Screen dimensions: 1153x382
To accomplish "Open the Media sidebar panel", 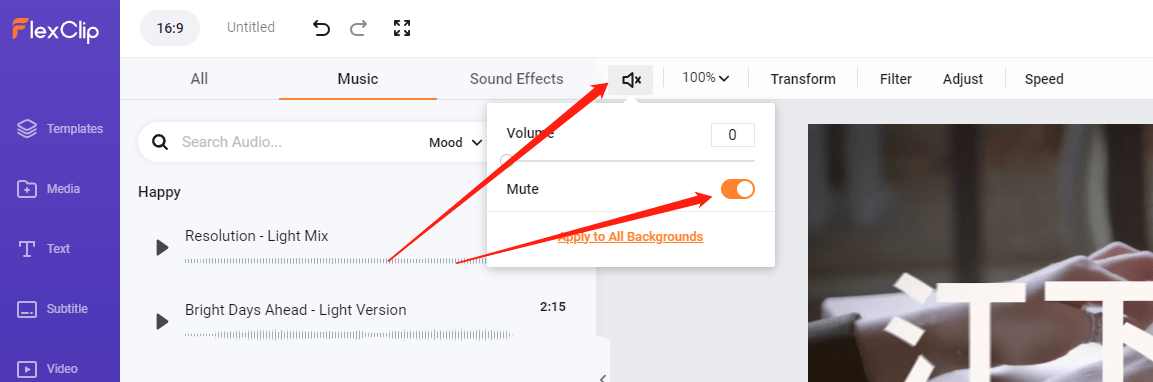I will pos(49,189).
